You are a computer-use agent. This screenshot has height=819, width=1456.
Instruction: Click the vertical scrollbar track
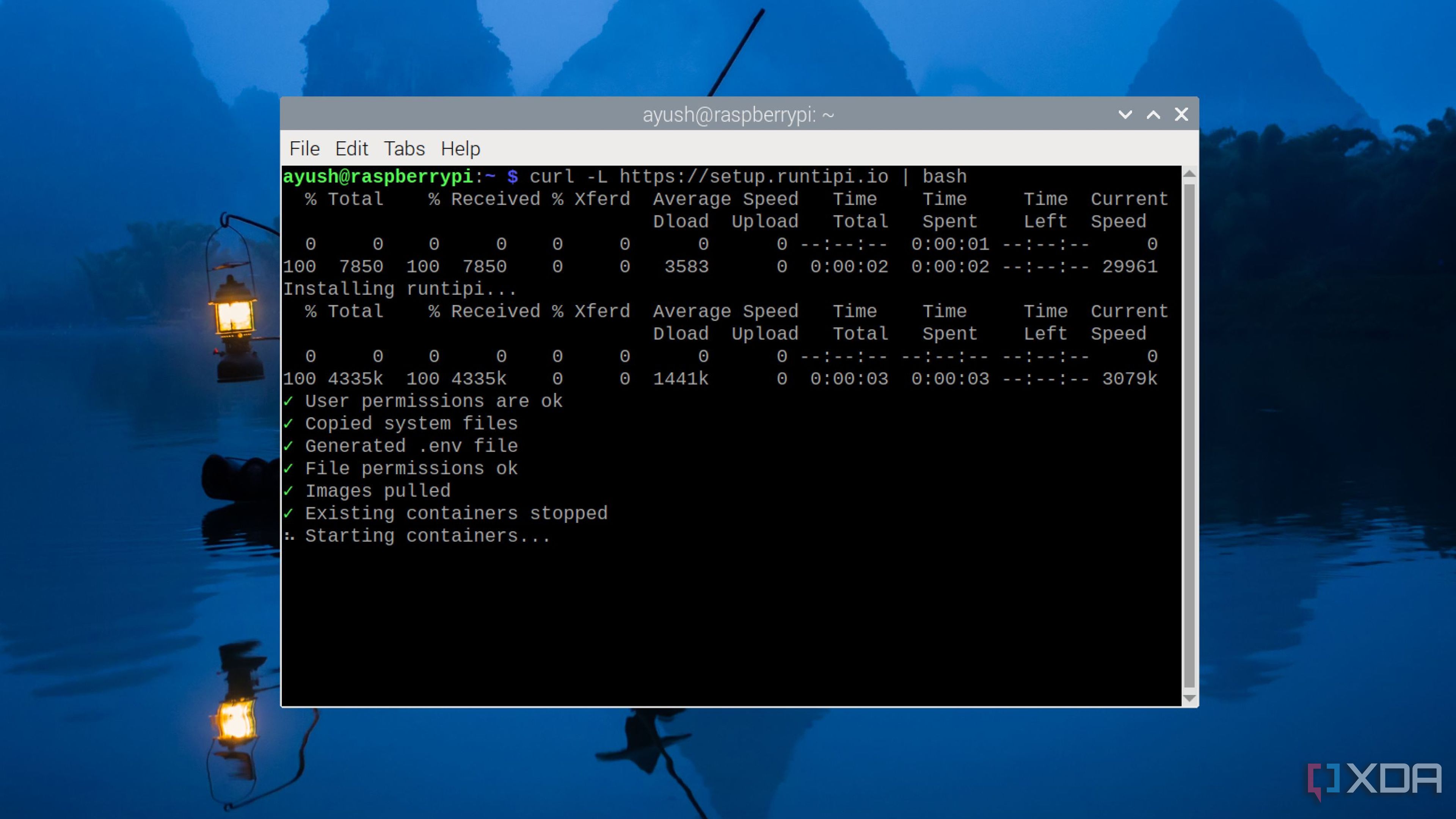click(1189, 435)
